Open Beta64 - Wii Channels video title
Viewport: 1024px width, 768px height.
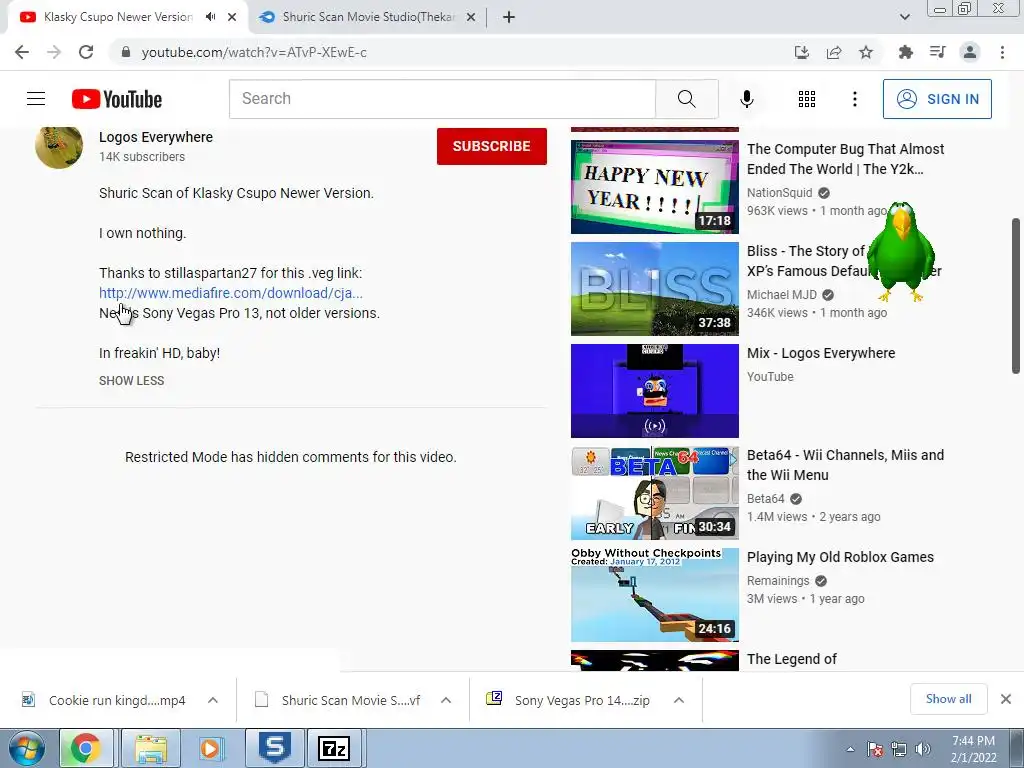[x=845, y=465]
